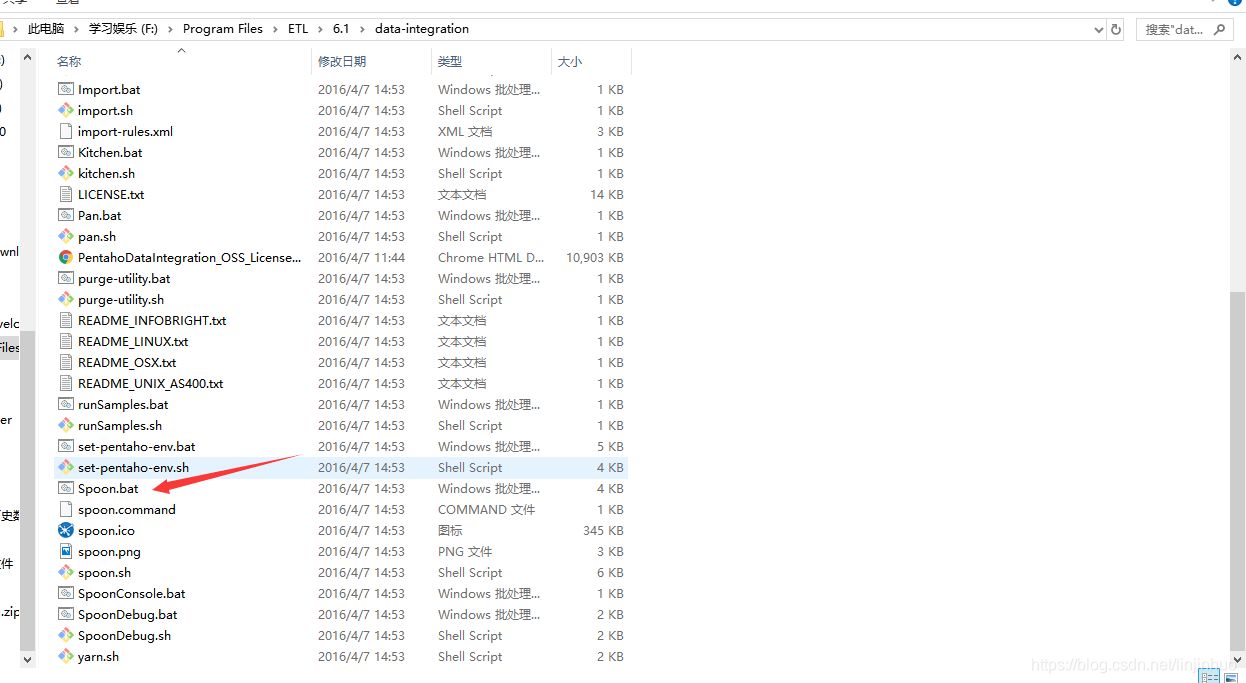
Task: Go to Program Files breadcrumb
Action: coord(223,29)
